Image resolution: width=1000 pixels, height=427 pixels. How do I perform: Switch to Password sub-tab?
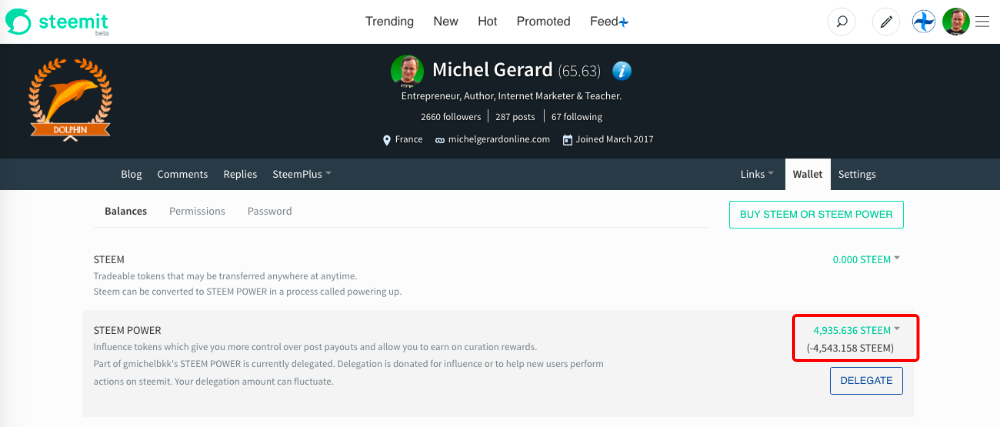(x=270, y=211)
